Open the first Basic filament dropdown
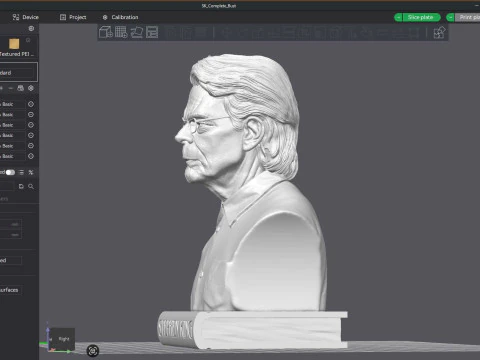480x360 pixels. click(x=12, y=104)
